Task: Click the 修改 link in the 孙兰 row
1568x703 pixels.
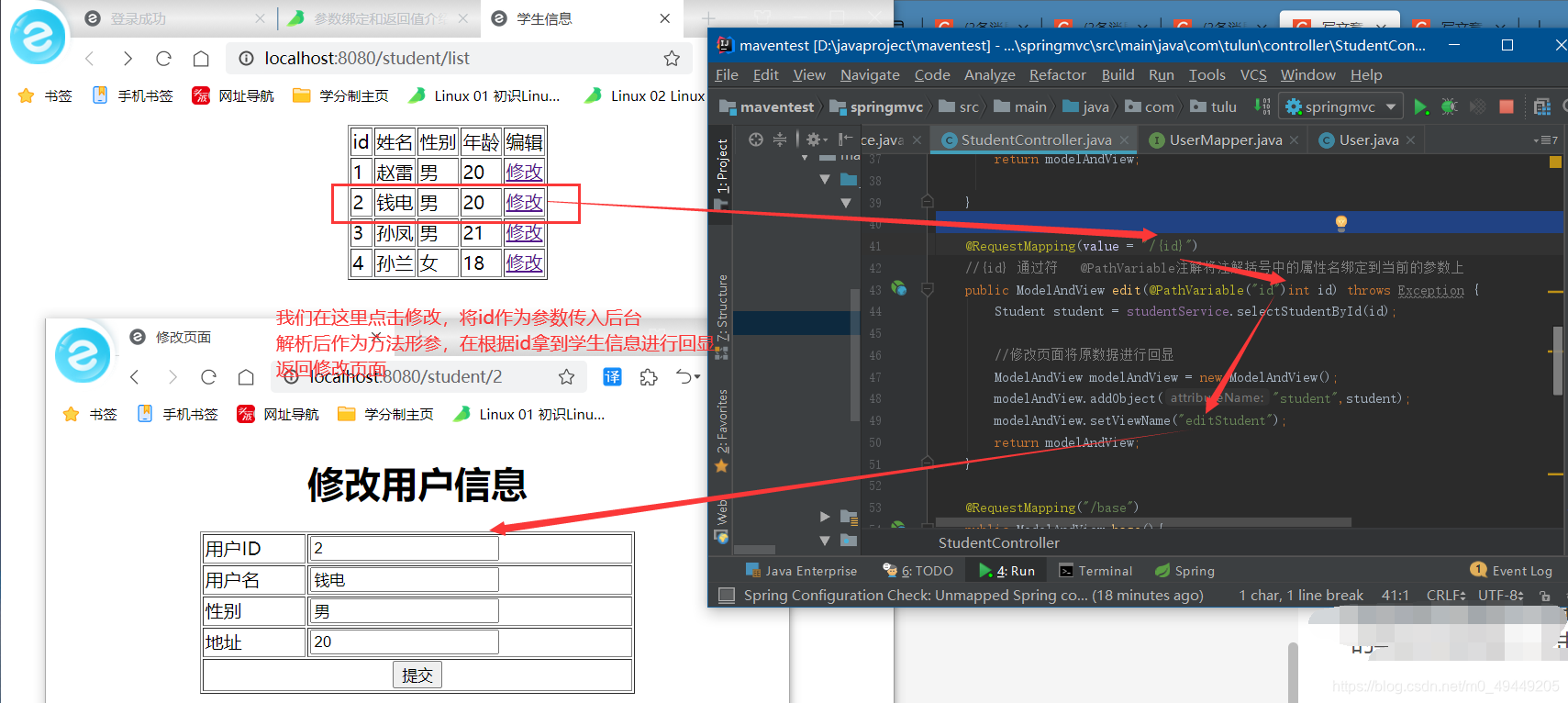Action: pyautogui.click(x=524, y=263)
